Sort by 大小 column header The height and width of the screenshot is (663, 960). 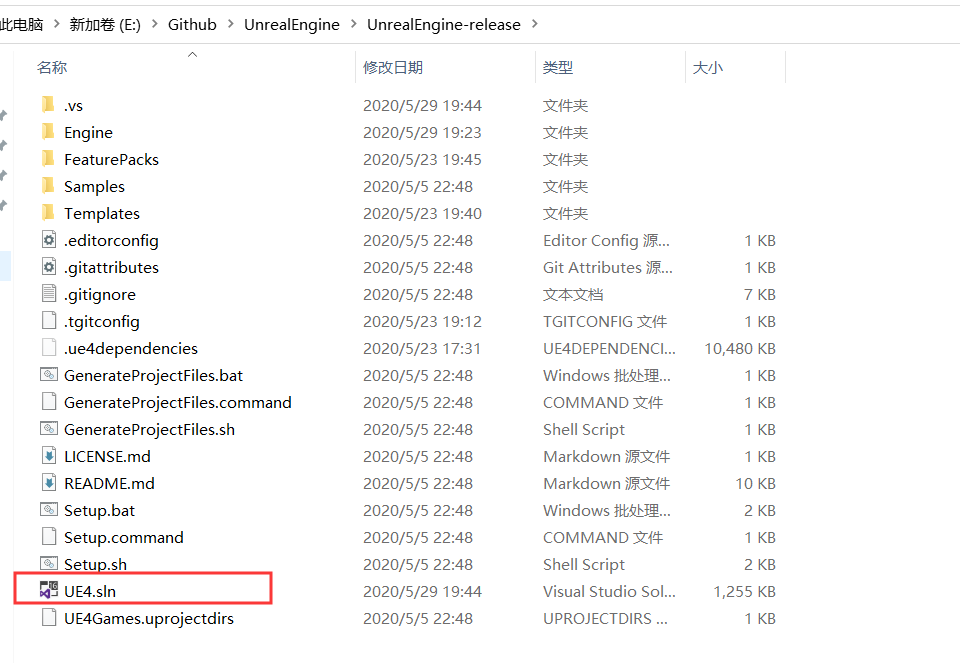click(708, 67)
